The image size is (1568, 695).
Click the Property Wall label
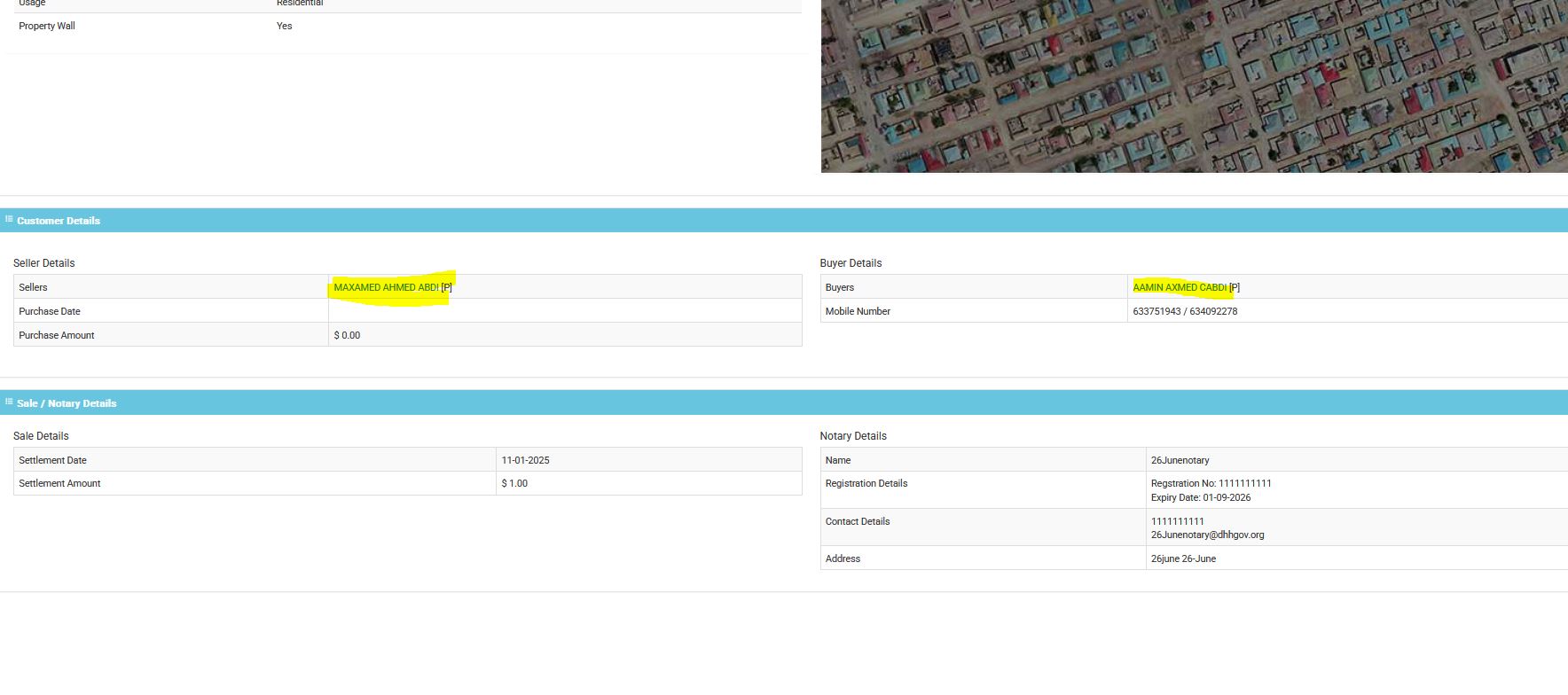point(47,26)
